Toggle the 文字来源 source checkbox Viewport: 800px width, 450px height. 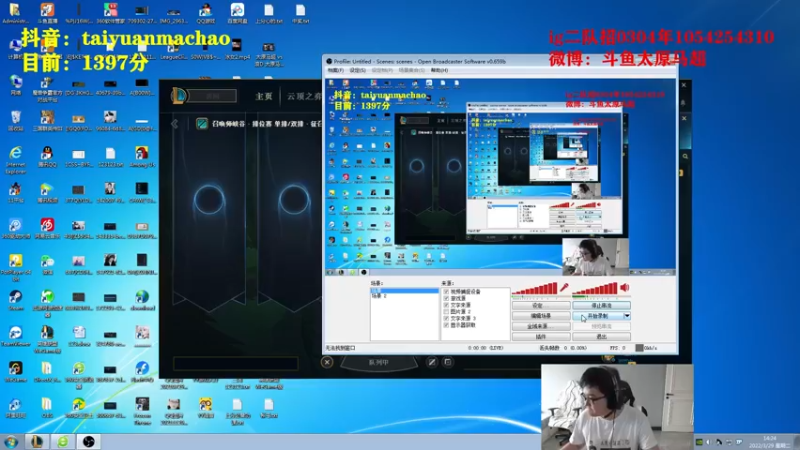pyautogui.click(x=446, y=305)
